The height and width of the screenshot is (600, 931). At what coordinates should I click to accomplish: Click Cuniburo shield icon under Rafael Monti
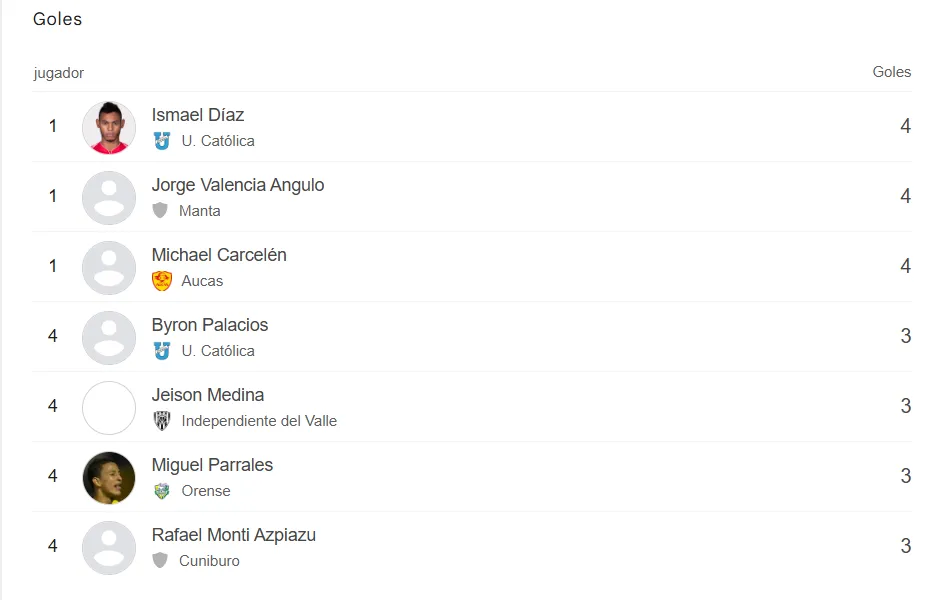pos(160,561)
